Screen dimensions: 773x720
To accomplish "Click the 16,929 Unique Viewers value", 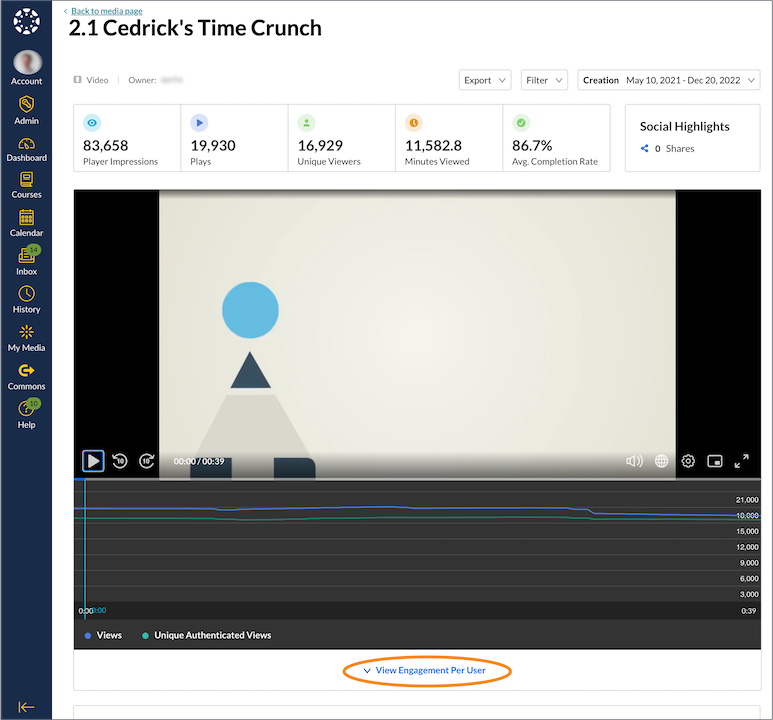I will coord(320,145).
